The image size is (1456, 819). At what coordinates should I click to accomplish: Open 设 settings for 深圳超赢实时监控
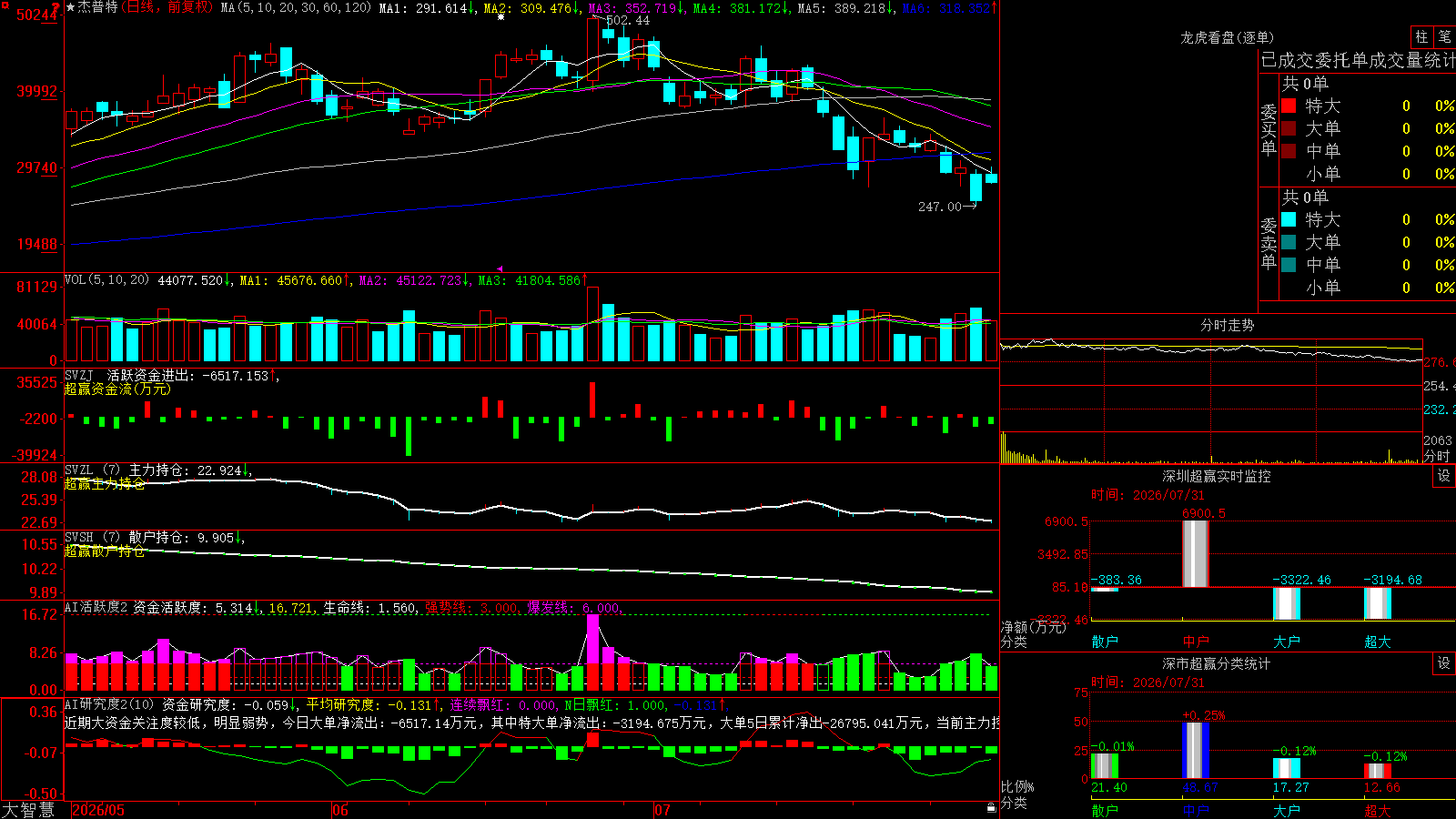coord(1444,476)
